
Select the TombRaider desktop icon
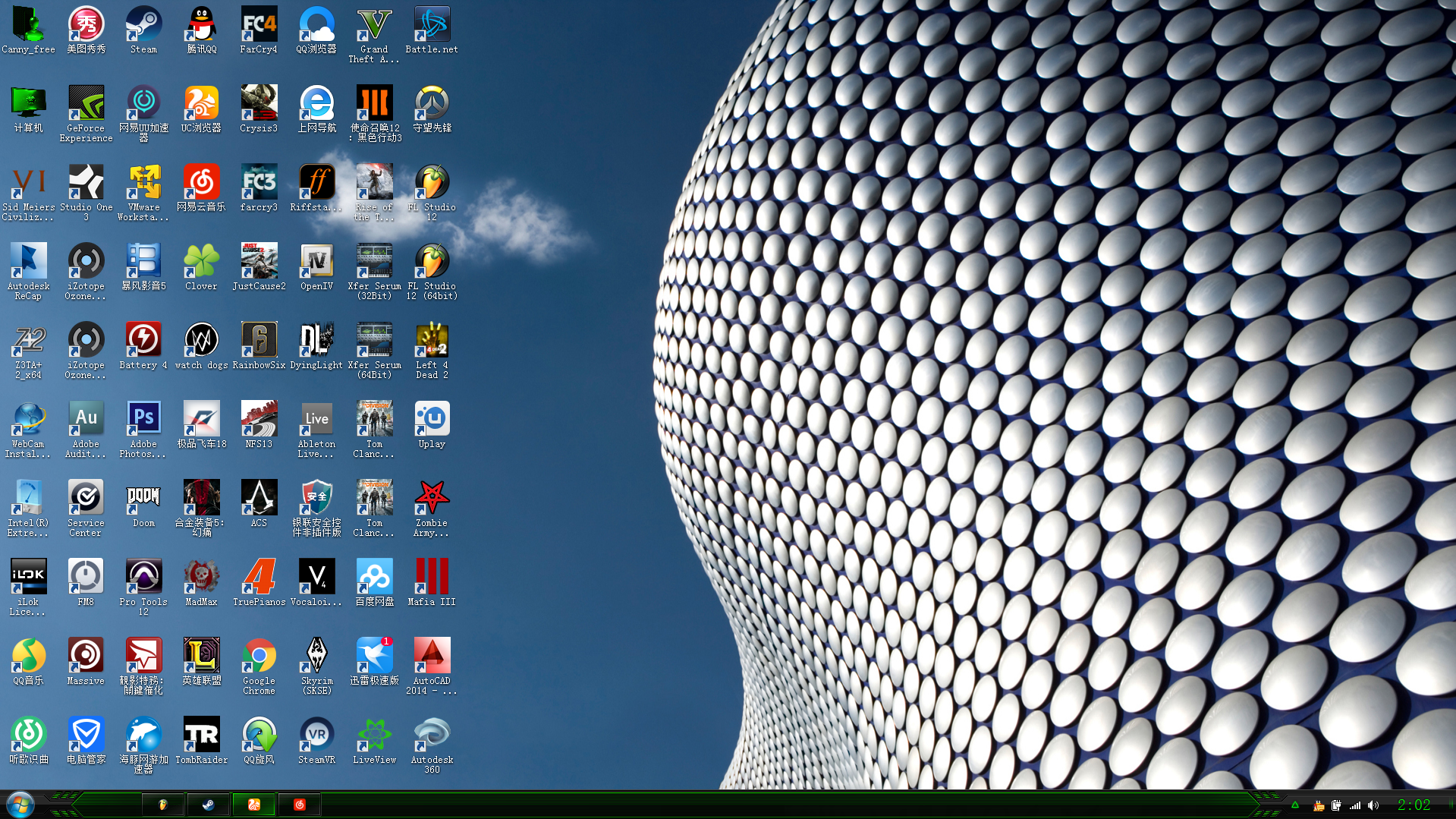pos(201,741)
